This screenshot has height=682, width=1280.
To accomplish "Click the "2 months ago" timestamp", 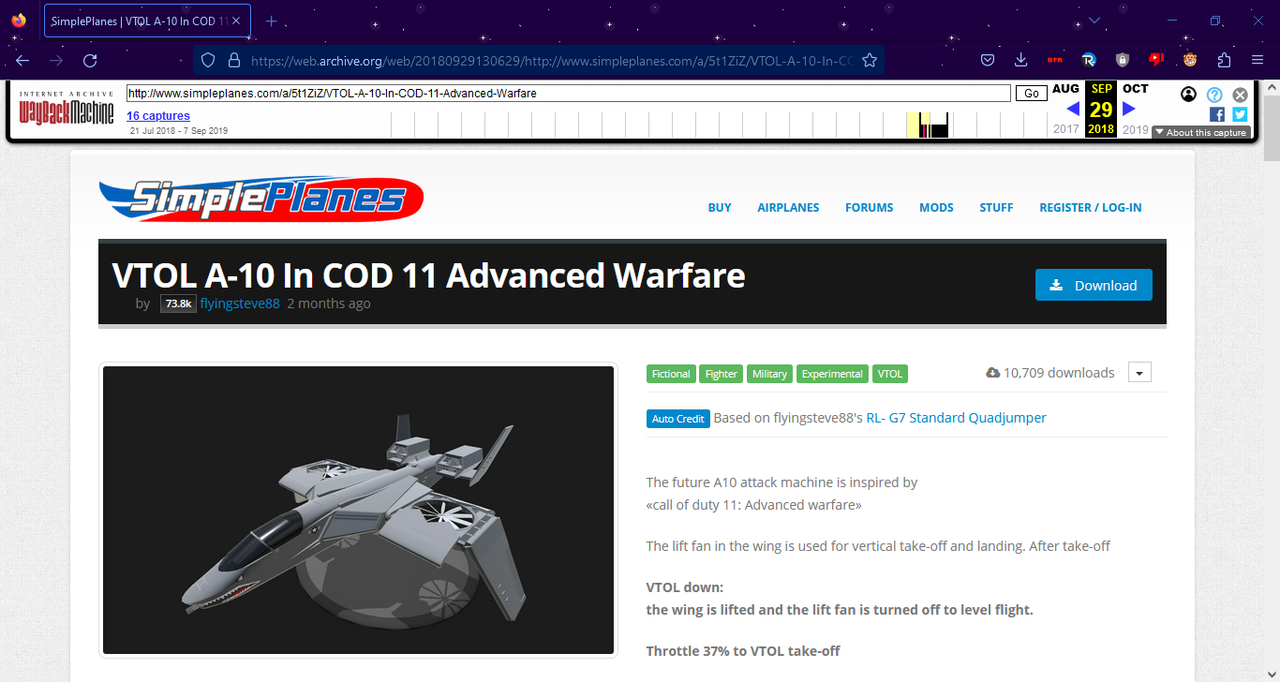I will click(x=328, y=303).
